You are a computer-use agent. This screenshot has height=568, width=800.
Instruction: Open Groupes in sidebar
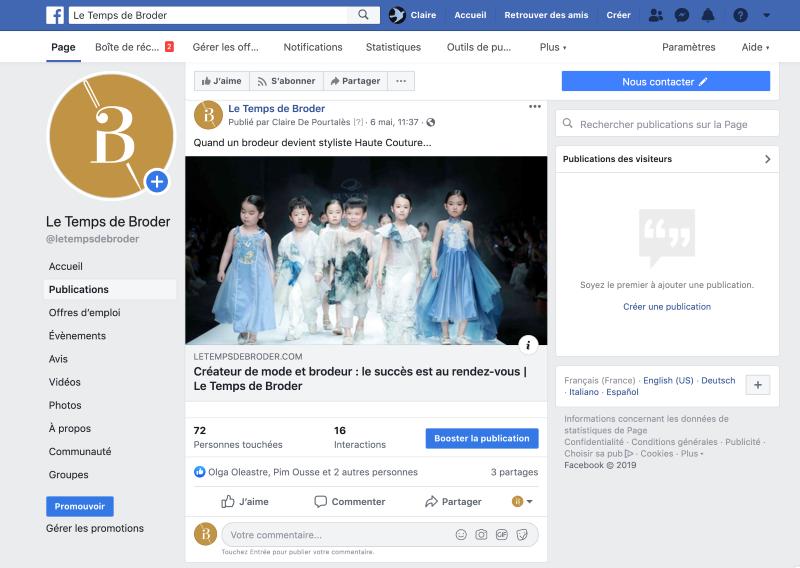tap(69, 475)
